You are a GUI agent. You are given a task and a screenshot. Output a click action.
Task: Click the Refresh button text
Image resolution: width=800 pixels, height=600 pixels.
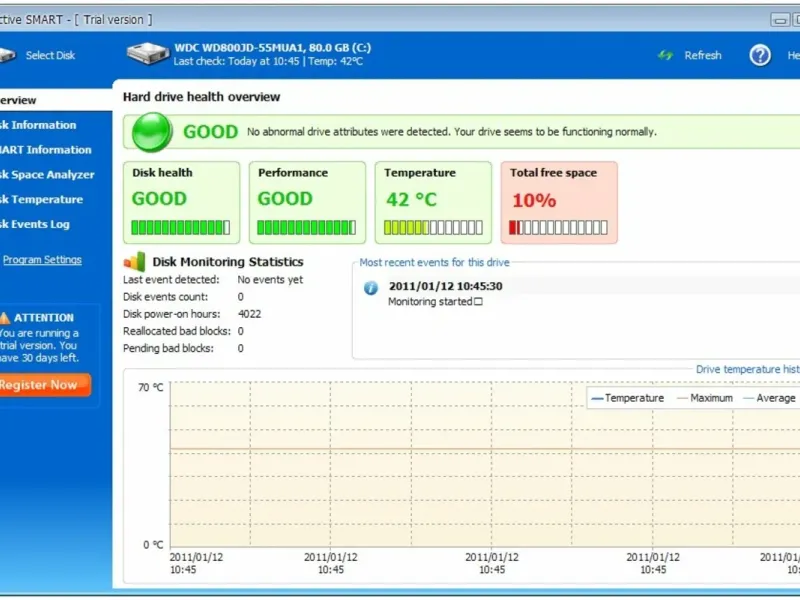click(703, 55)
